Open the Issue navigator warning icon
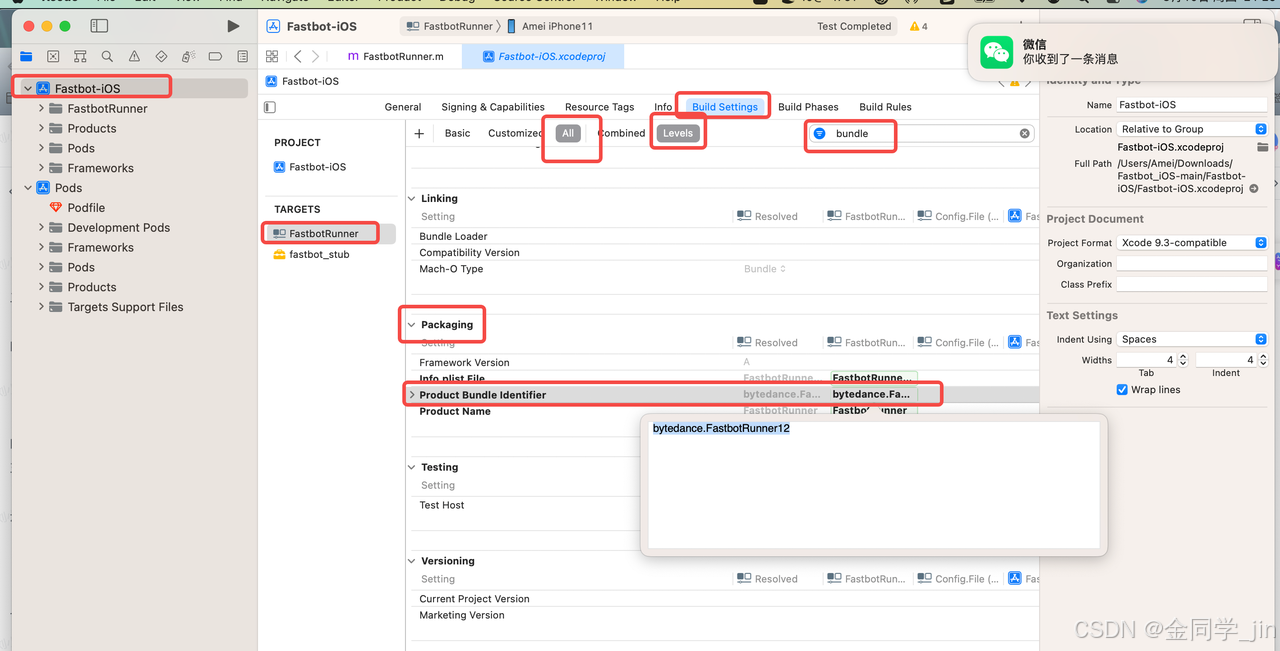 pyautogui.click(x=134, y=57)
